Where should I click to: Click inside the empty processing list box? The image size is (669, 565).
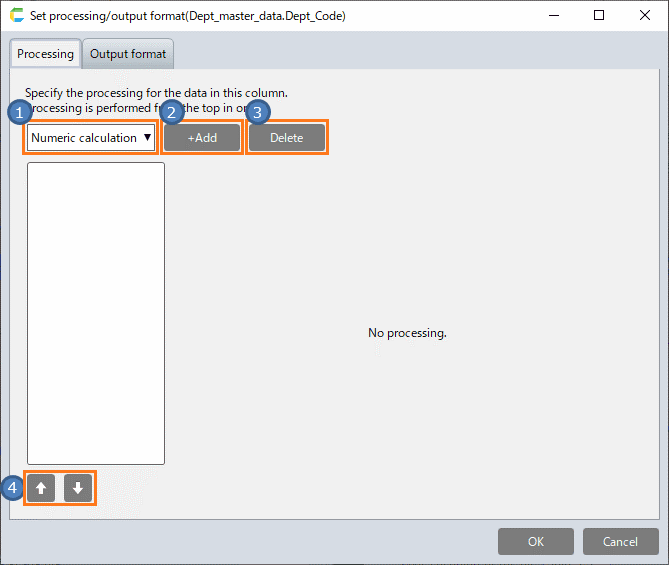(96, 313)
